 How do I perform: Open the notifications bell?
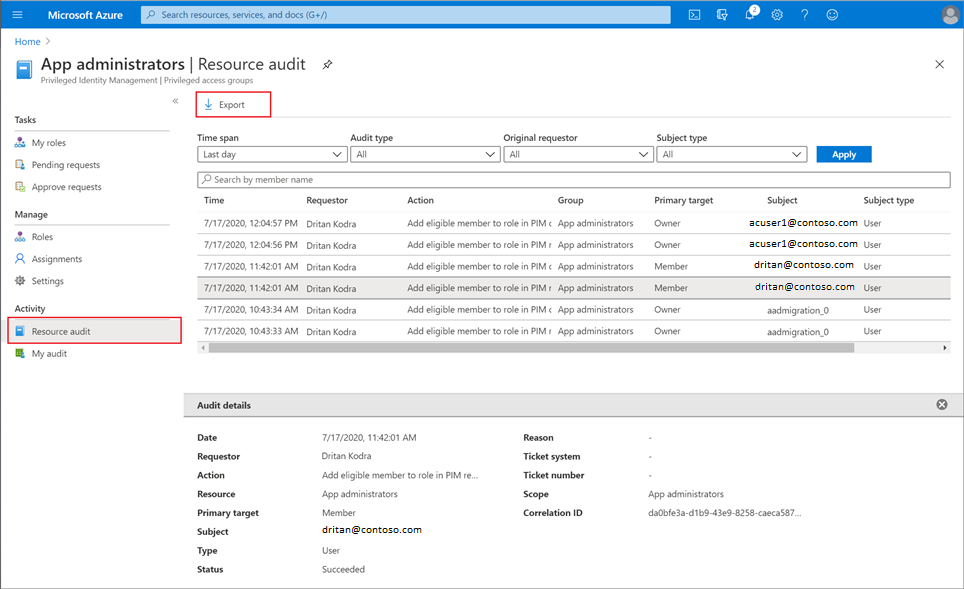[750, 14]
